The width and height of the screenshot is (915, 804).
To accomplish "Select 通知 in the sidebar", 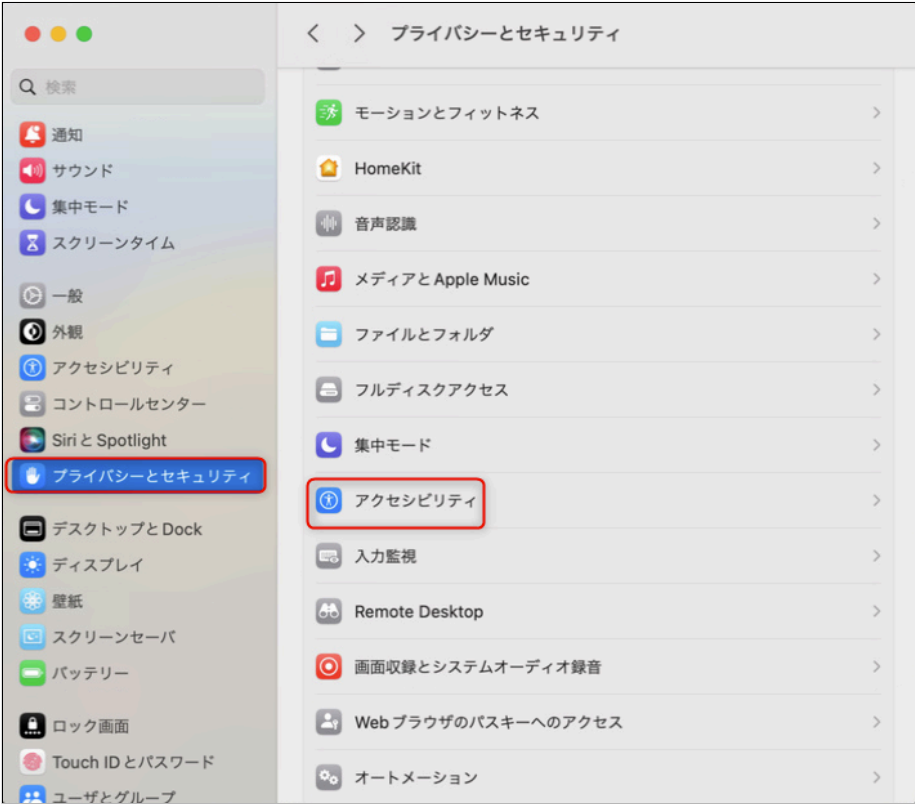I will [67, 135].
